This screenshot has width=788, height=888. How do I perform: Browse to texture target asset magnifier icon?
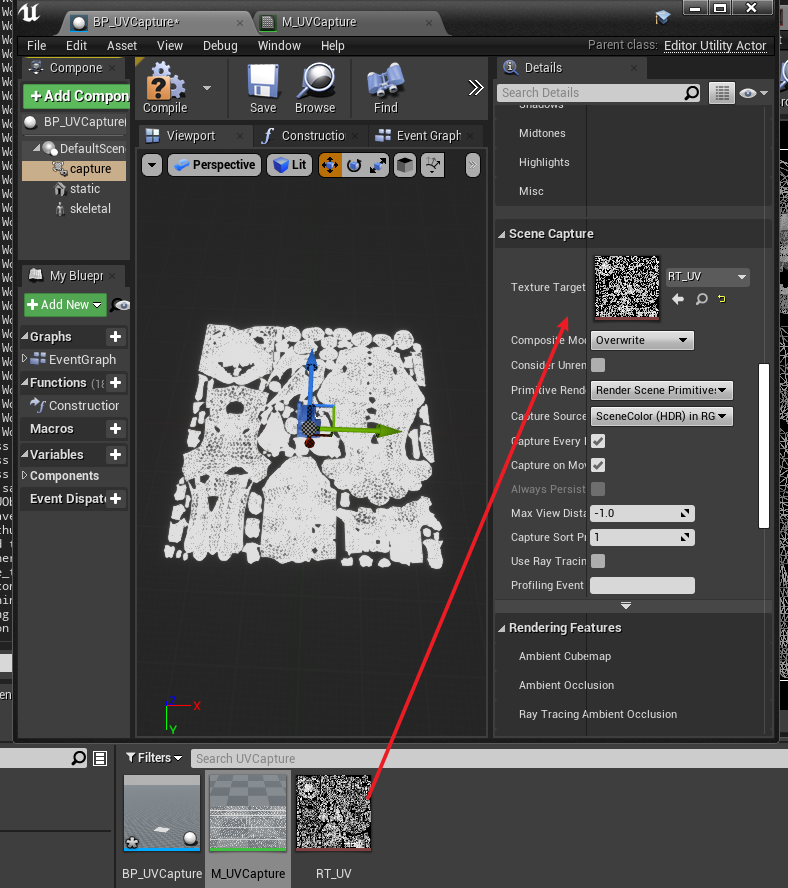click(702, 299)
